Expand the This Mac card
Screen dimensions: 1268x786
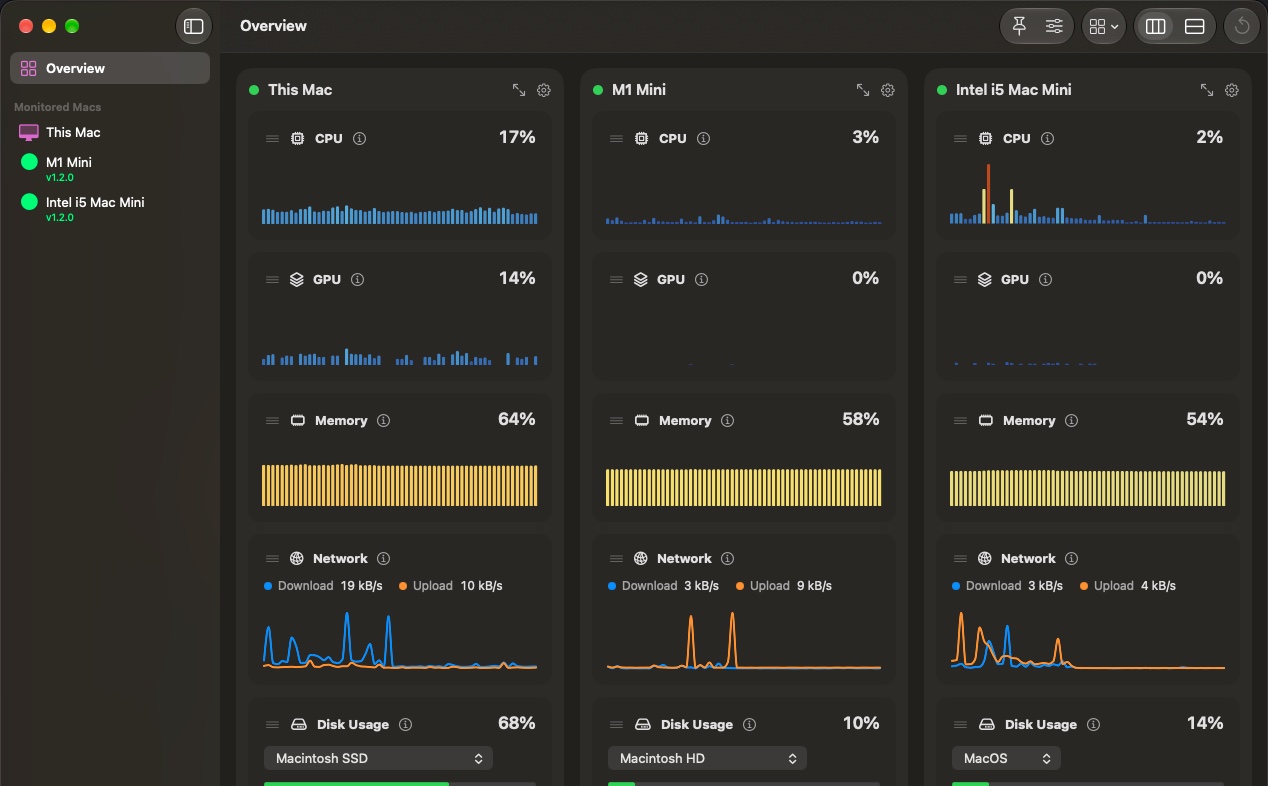519,90
